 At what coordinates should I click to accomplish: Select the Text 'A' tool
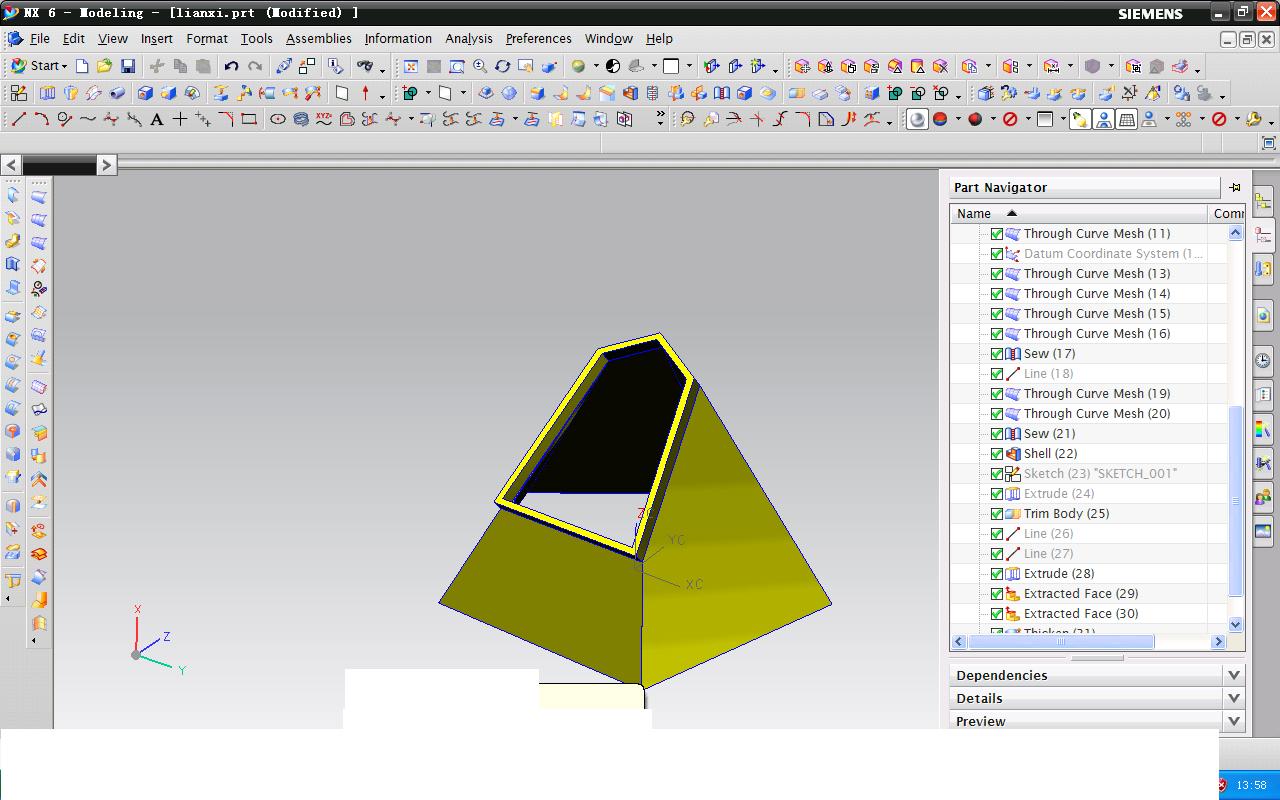157,119
